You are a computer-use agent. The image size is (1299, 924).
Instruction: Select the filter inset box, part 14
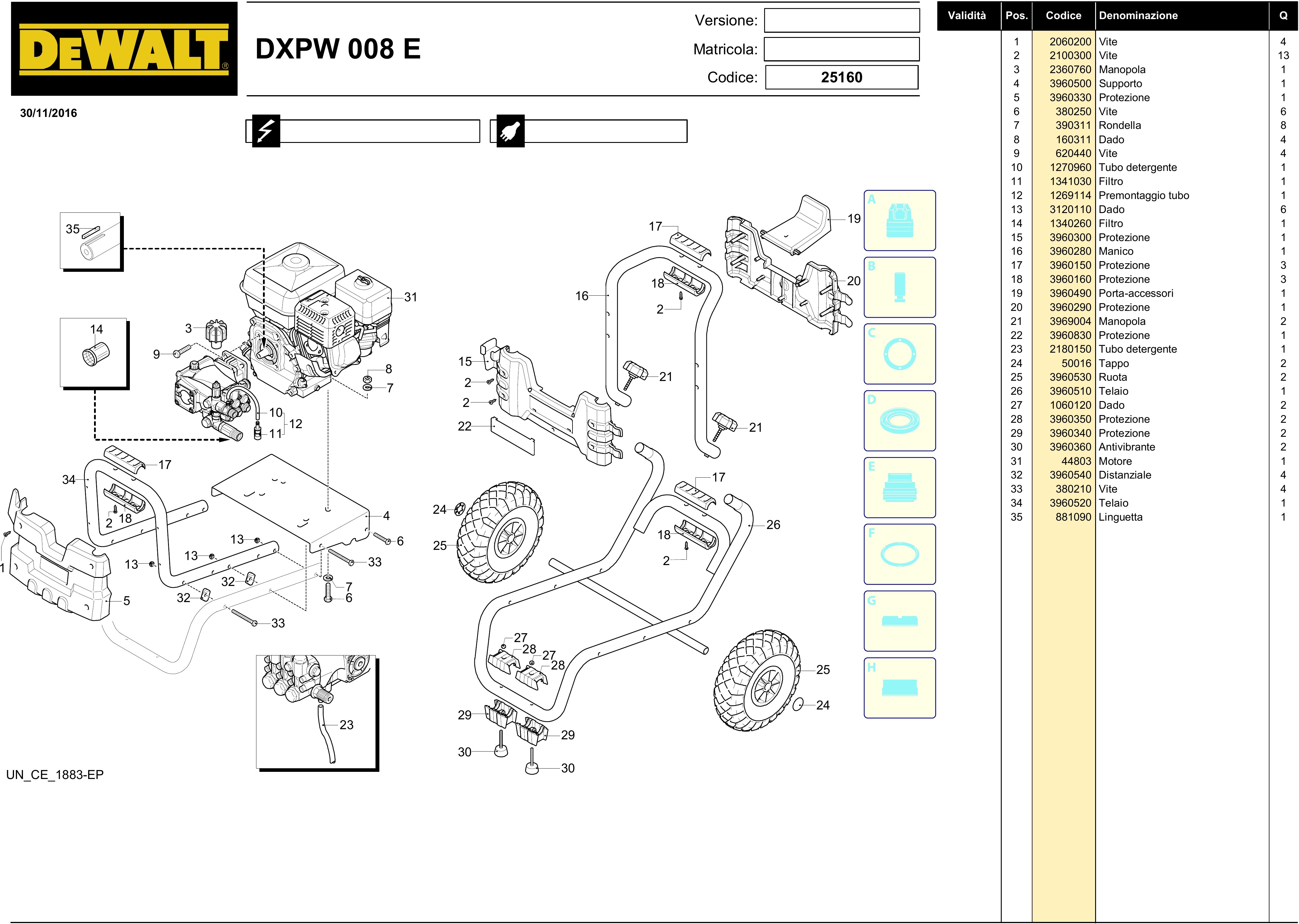pyautogui.click(x=94, y=353)
